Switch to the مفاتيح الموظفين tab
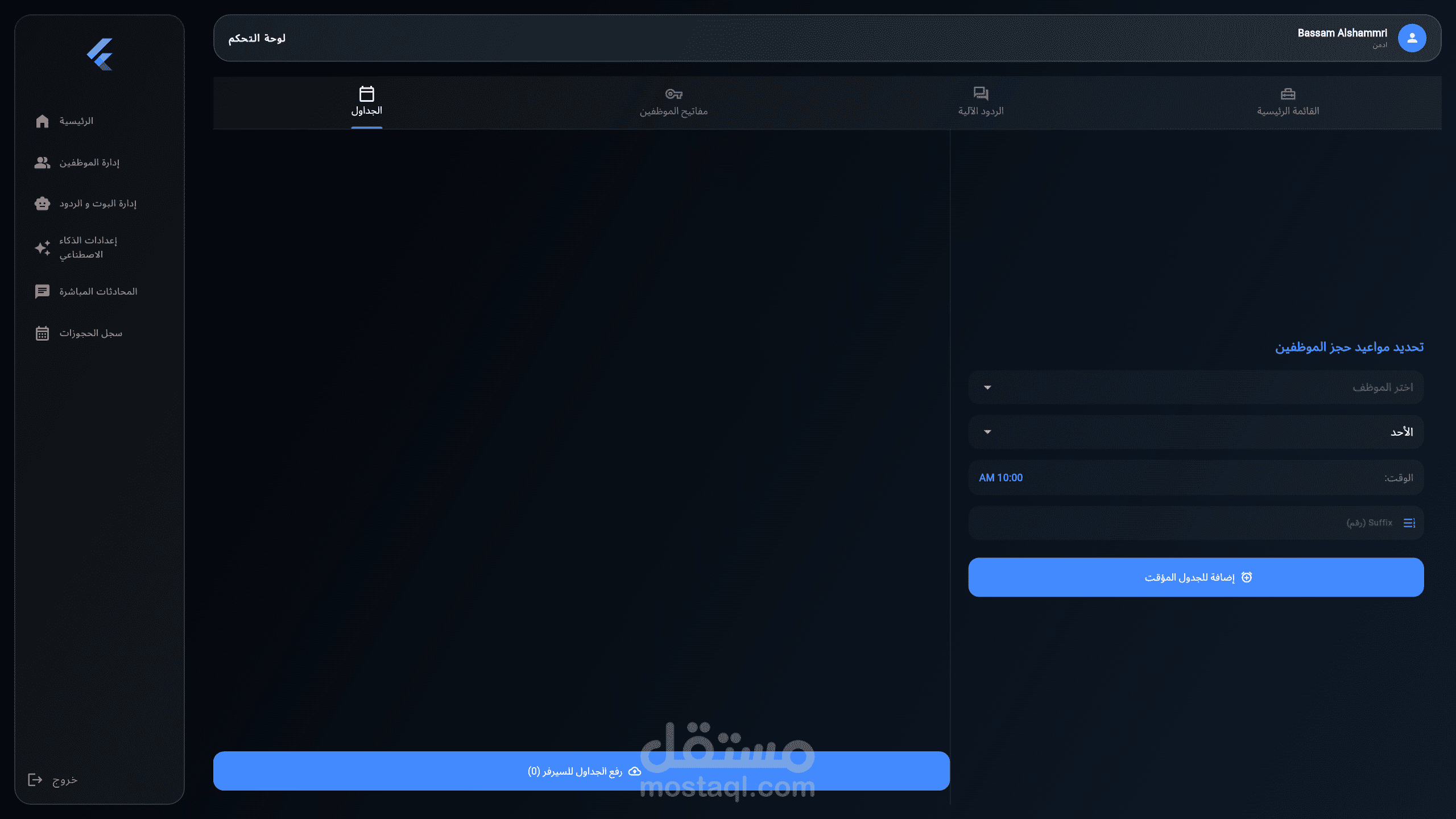This screenshot has width=1456, height=819. pyautogui.click(x=673, y=102)
